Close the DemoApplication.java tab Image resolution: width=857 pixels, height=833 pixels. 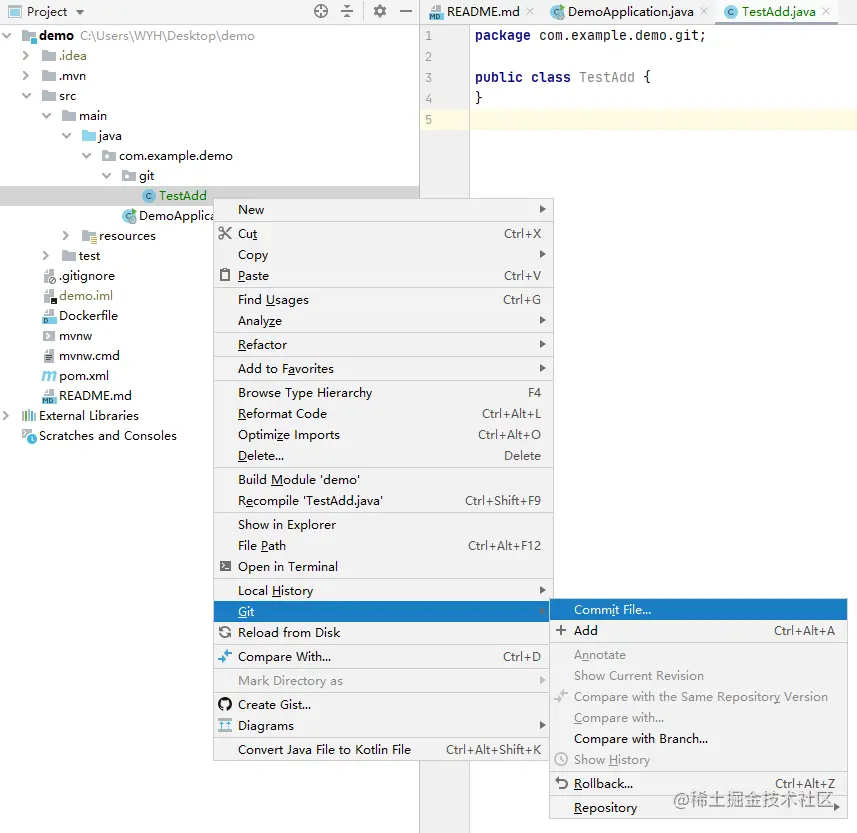pyautogui.click(x=704, y=11)
